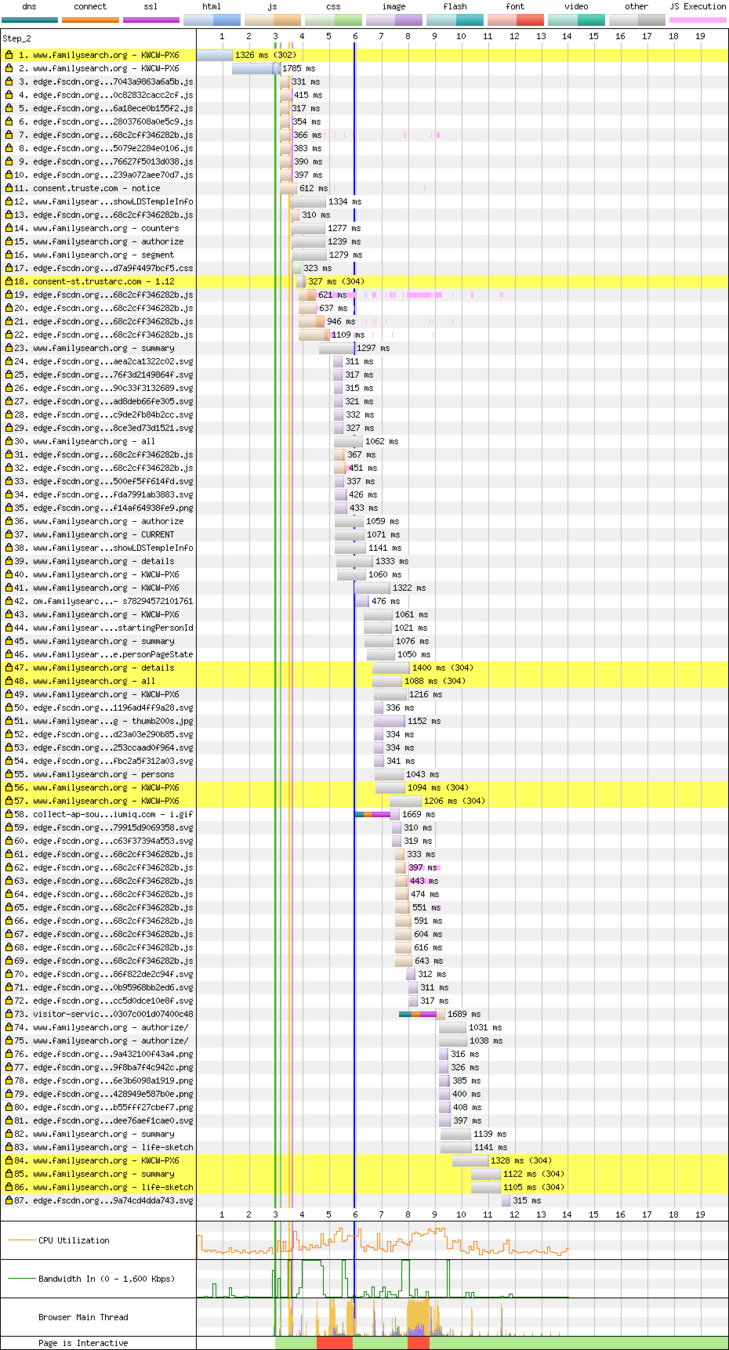Click the font legend color bar
Viewport: 729px width, 1350px height.
[515, 20]
